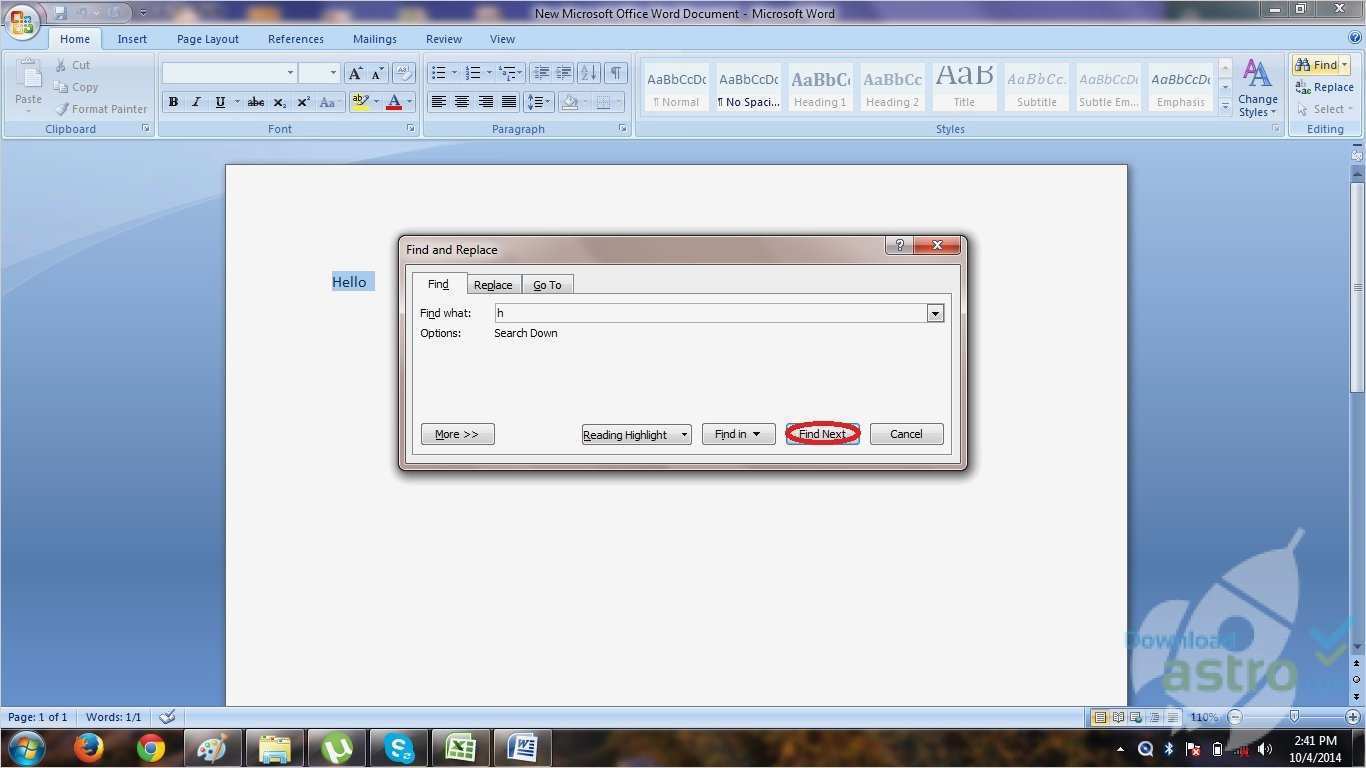This screenshot has height=768, width=1366.
Task: Click the Grow Font icon
Action: pyautogui.click(x=355, y=73)
